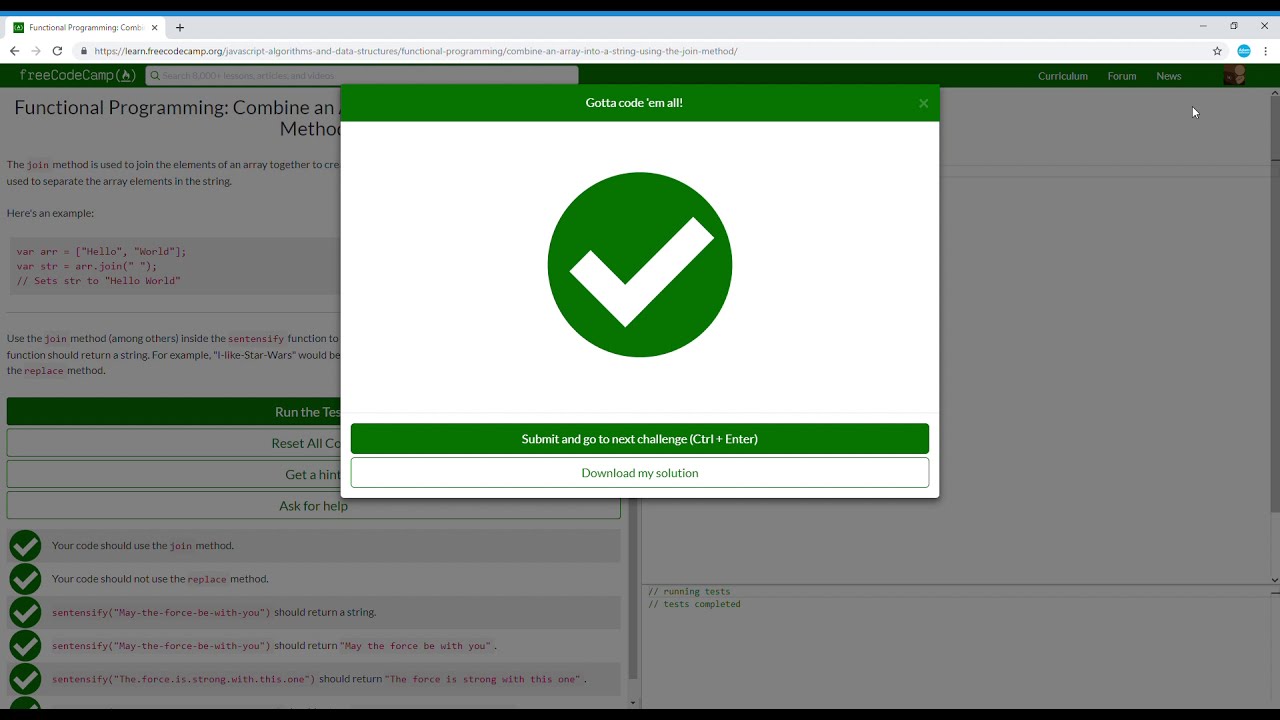This screenshot has width=1280, height=720.
Task: Click the blue browser extension icon
Action: [1244, 51]
